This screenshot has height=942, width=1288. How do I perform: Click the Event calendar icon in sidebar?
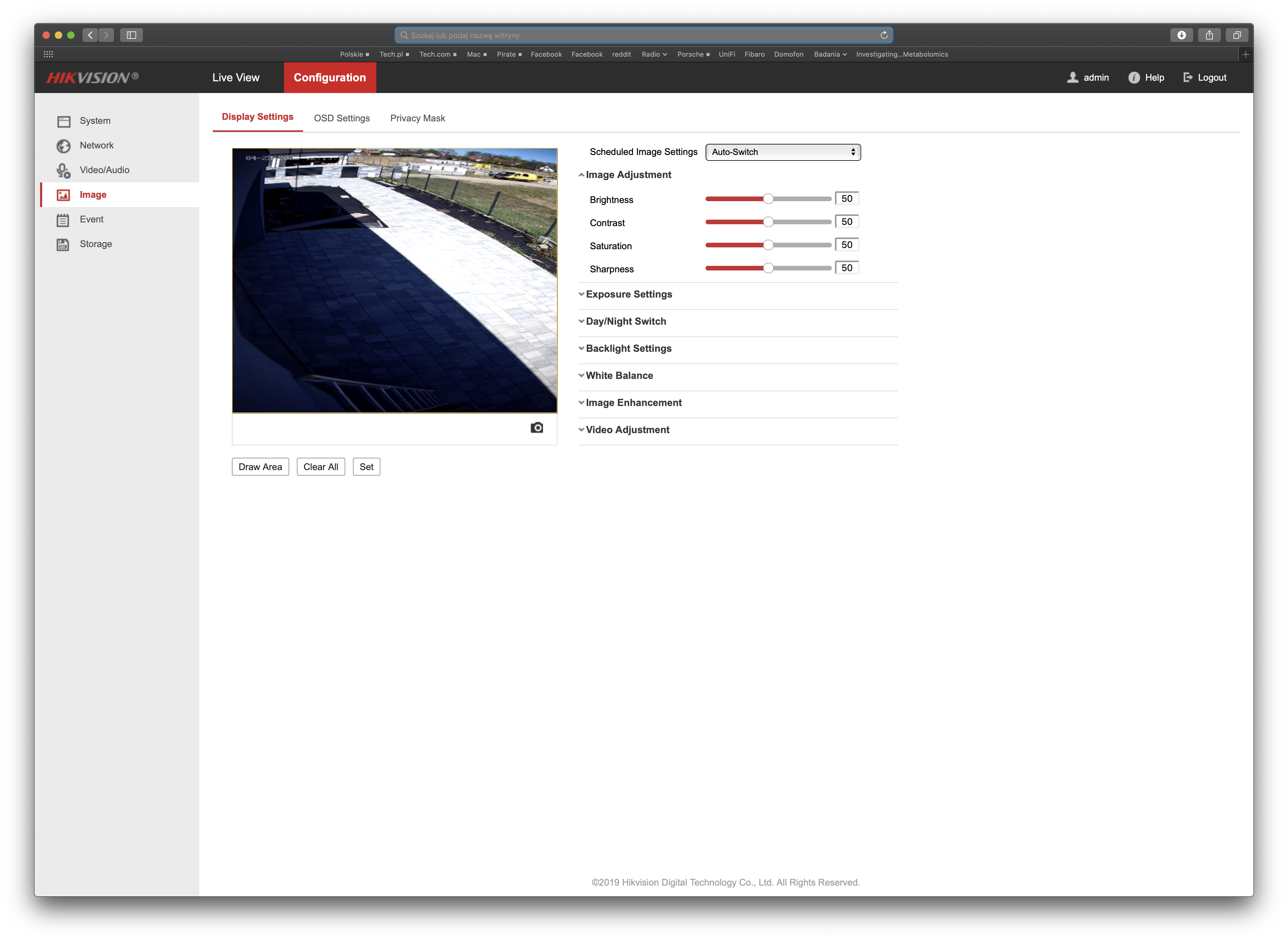point(63,220)
